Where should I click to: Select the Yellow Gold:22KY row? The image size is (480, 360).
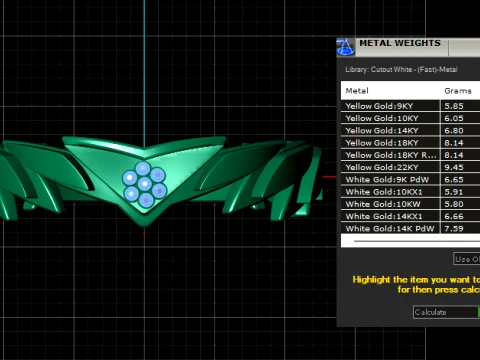pyautogui.click(x=410, y=167)
